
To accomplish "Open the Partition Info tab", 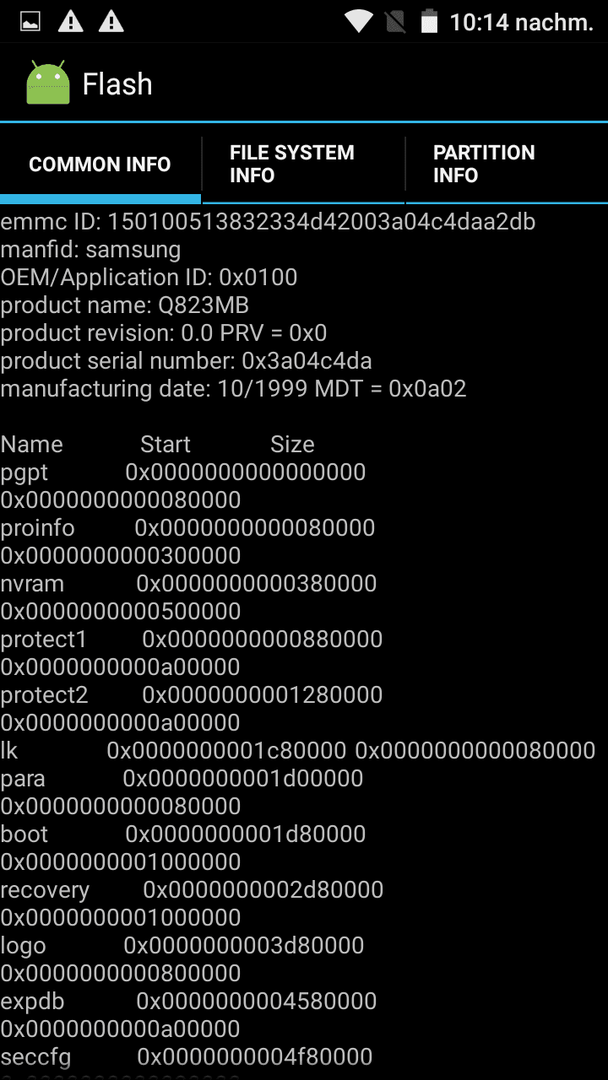I will (x=507, y=164).
